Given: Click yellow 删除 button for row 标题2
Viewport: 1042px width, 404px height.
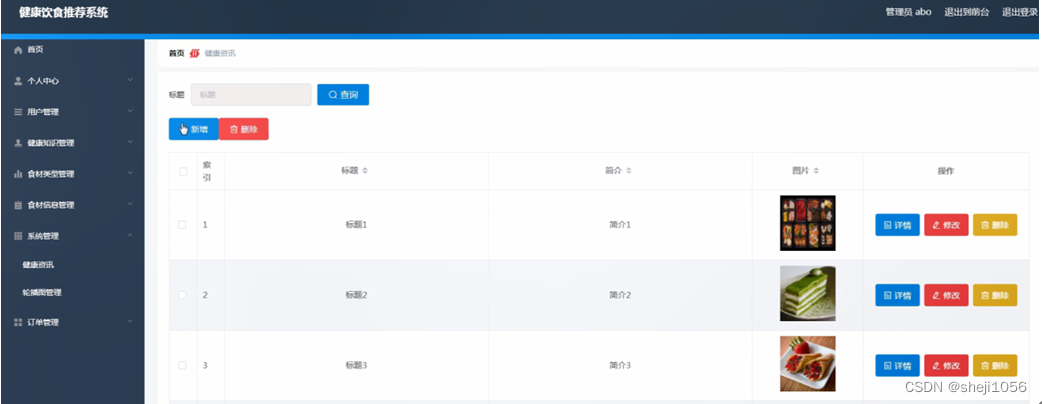Looking at the screenshot, I should pyautogui.click(x=995, y=295).
